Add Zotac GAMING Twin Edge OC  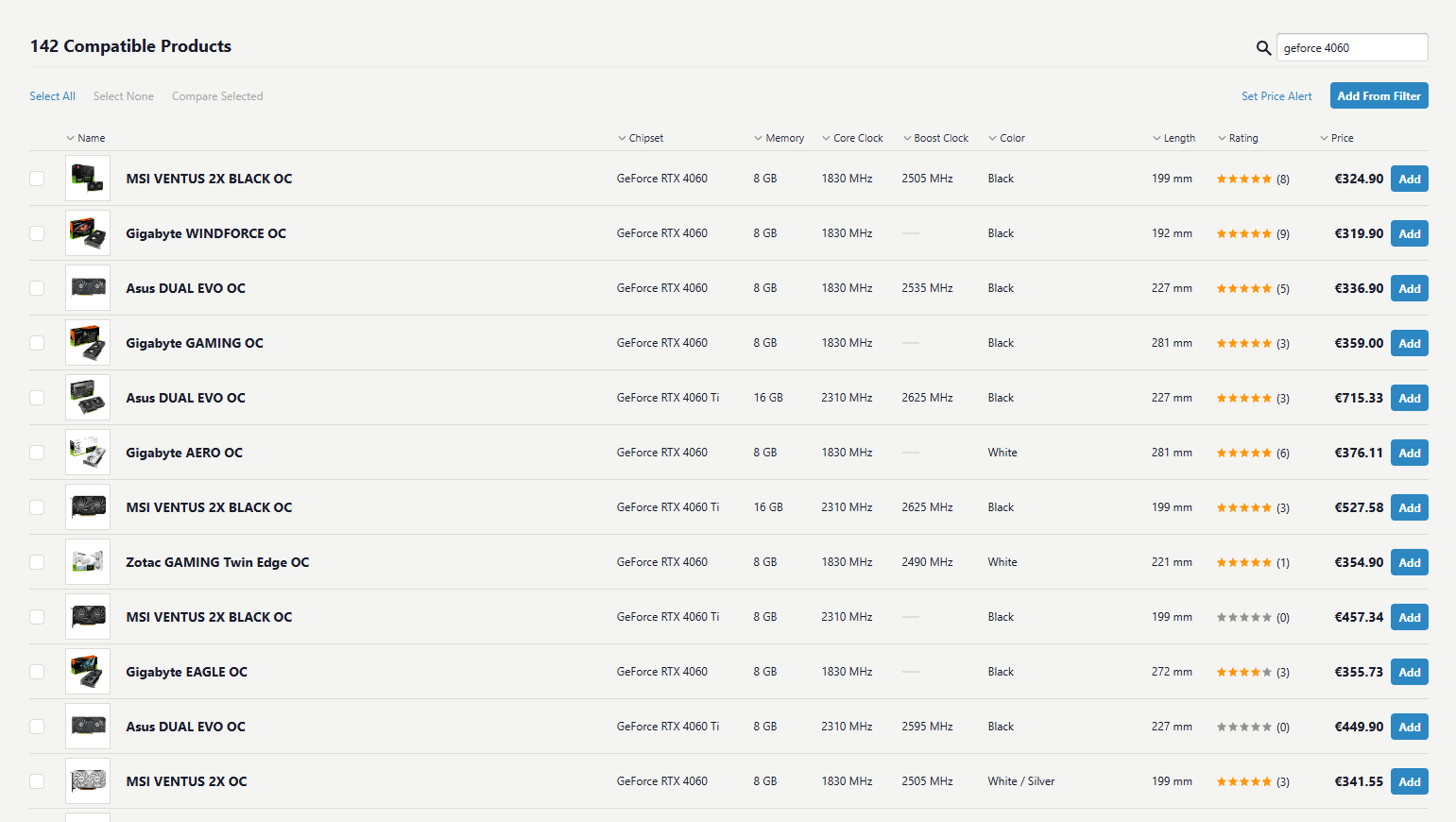1409,562
